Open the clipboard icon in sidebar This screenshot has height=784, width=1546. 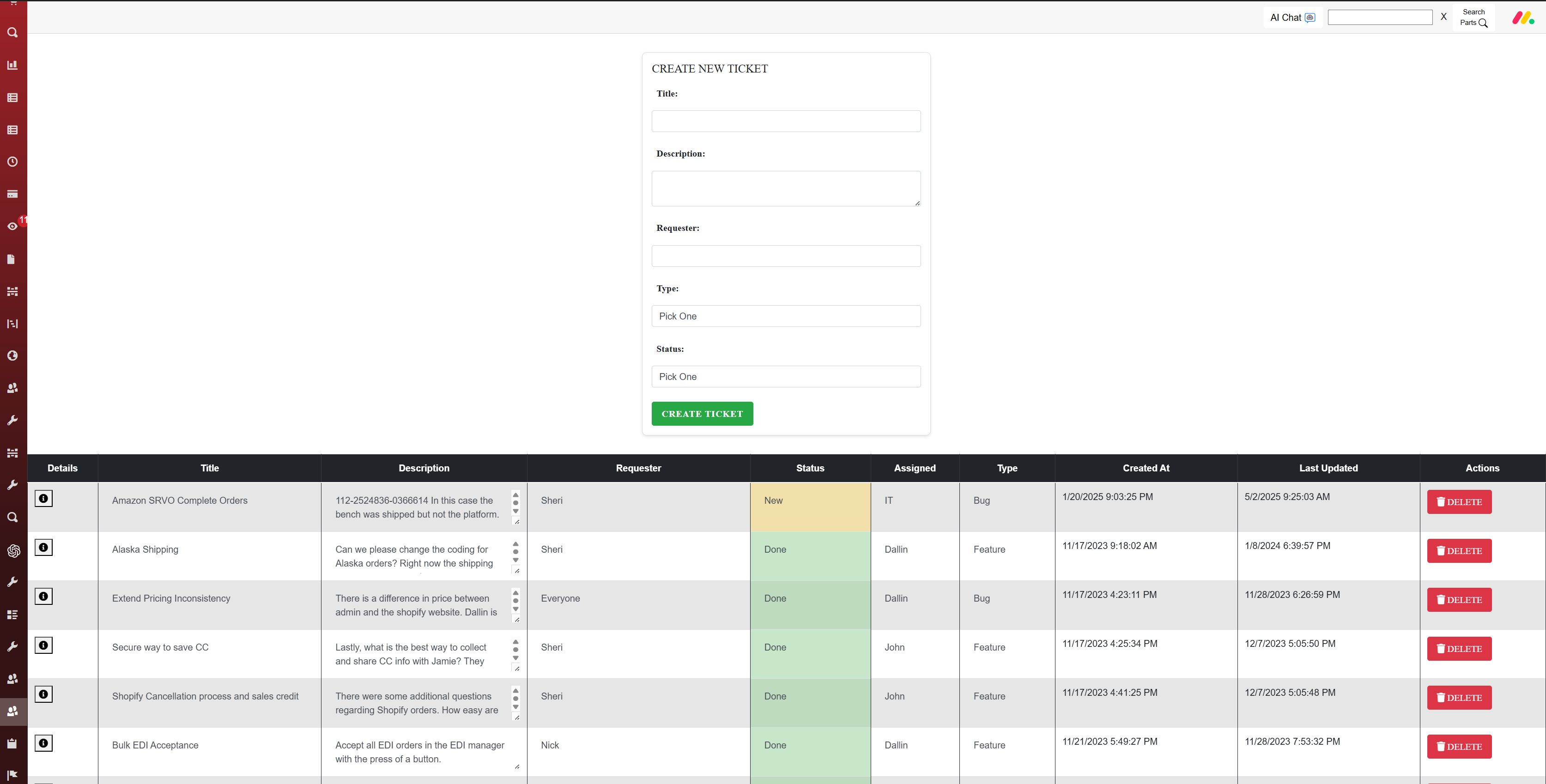pos(12,744)
